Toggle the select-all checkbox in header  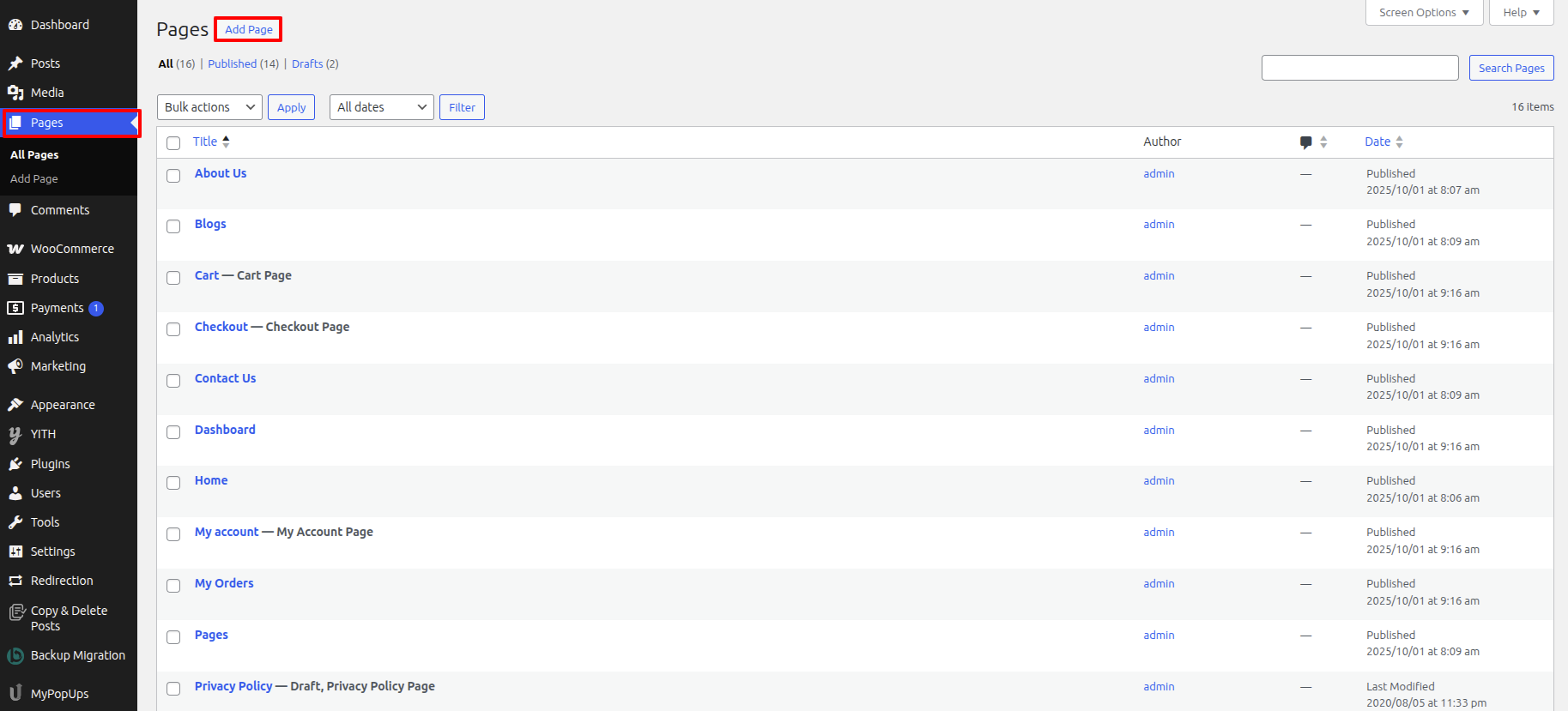[x=173, y=143]
